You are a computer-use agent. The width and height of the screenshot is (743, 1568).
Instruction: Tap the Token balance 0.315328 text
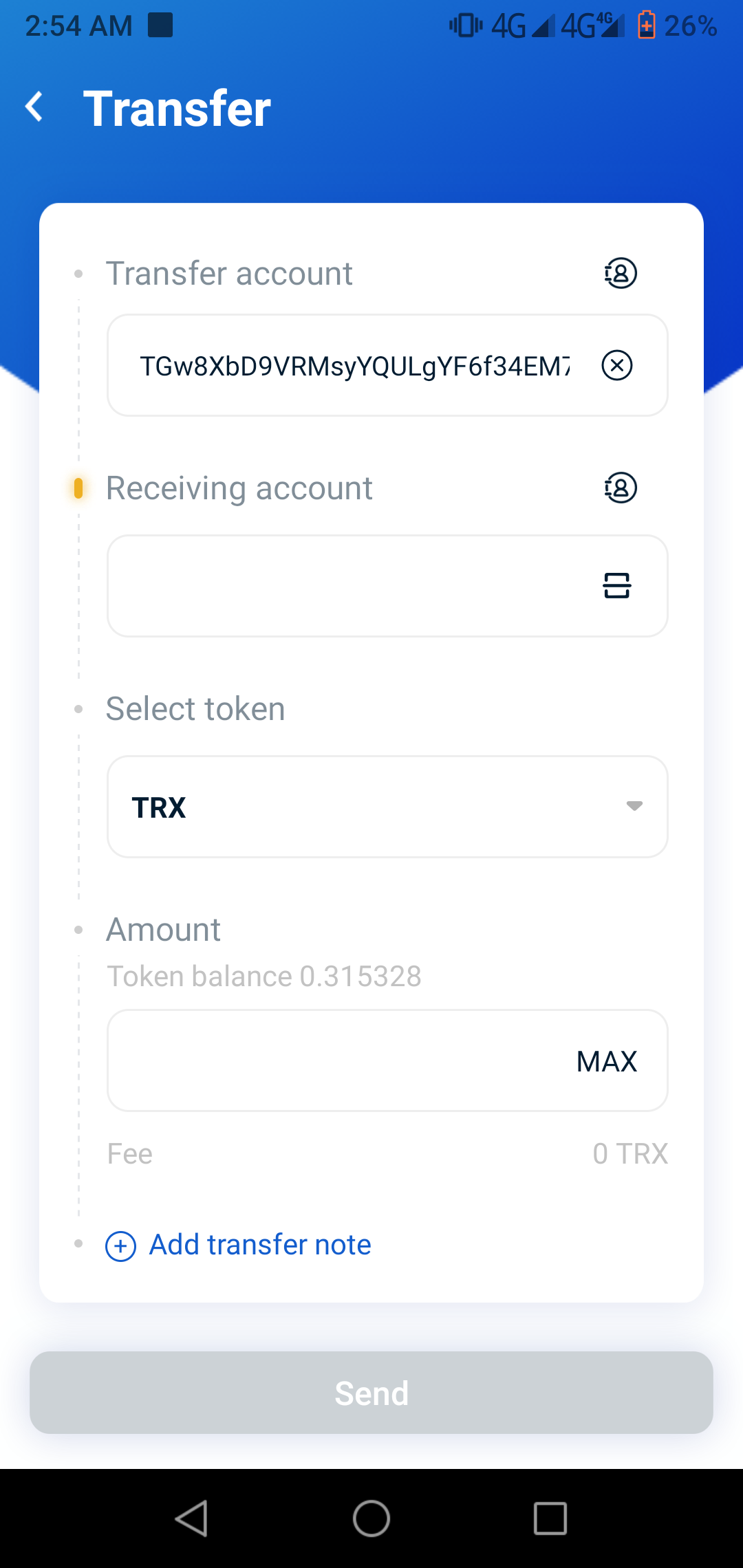pos(264,977)
